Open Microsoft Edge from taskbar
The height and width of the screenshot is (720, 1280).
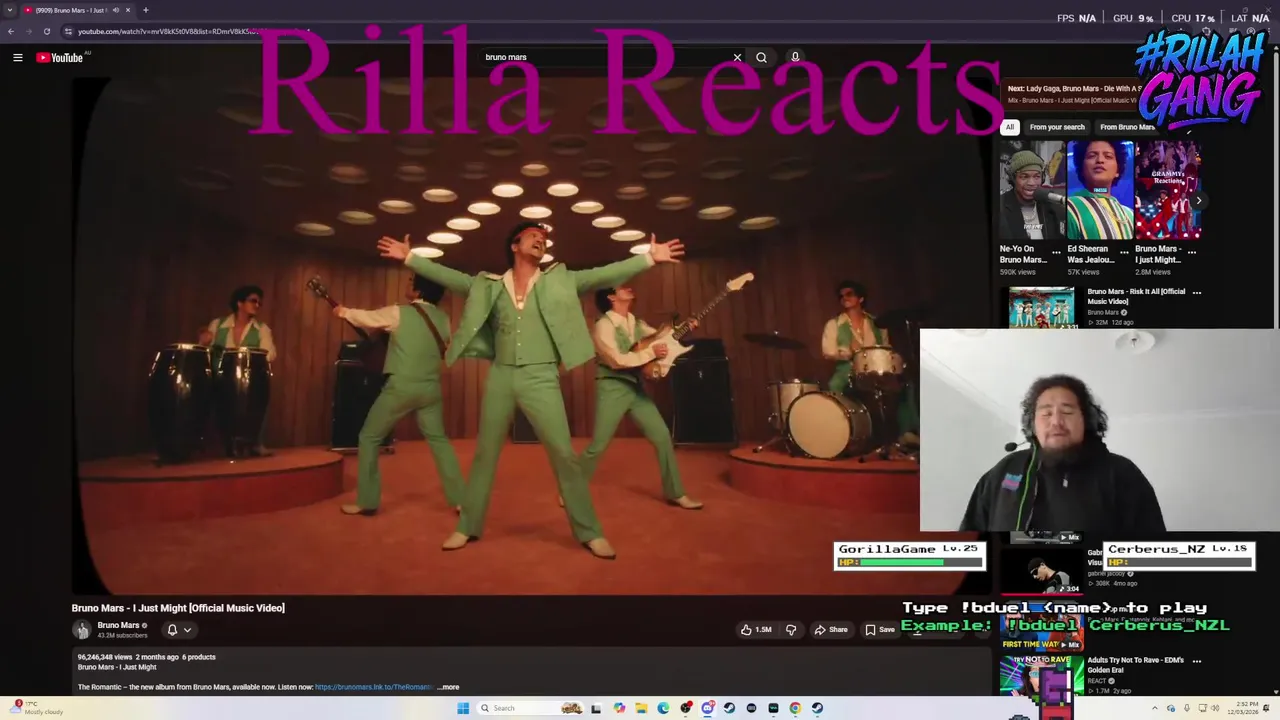[x=663, y=708]
